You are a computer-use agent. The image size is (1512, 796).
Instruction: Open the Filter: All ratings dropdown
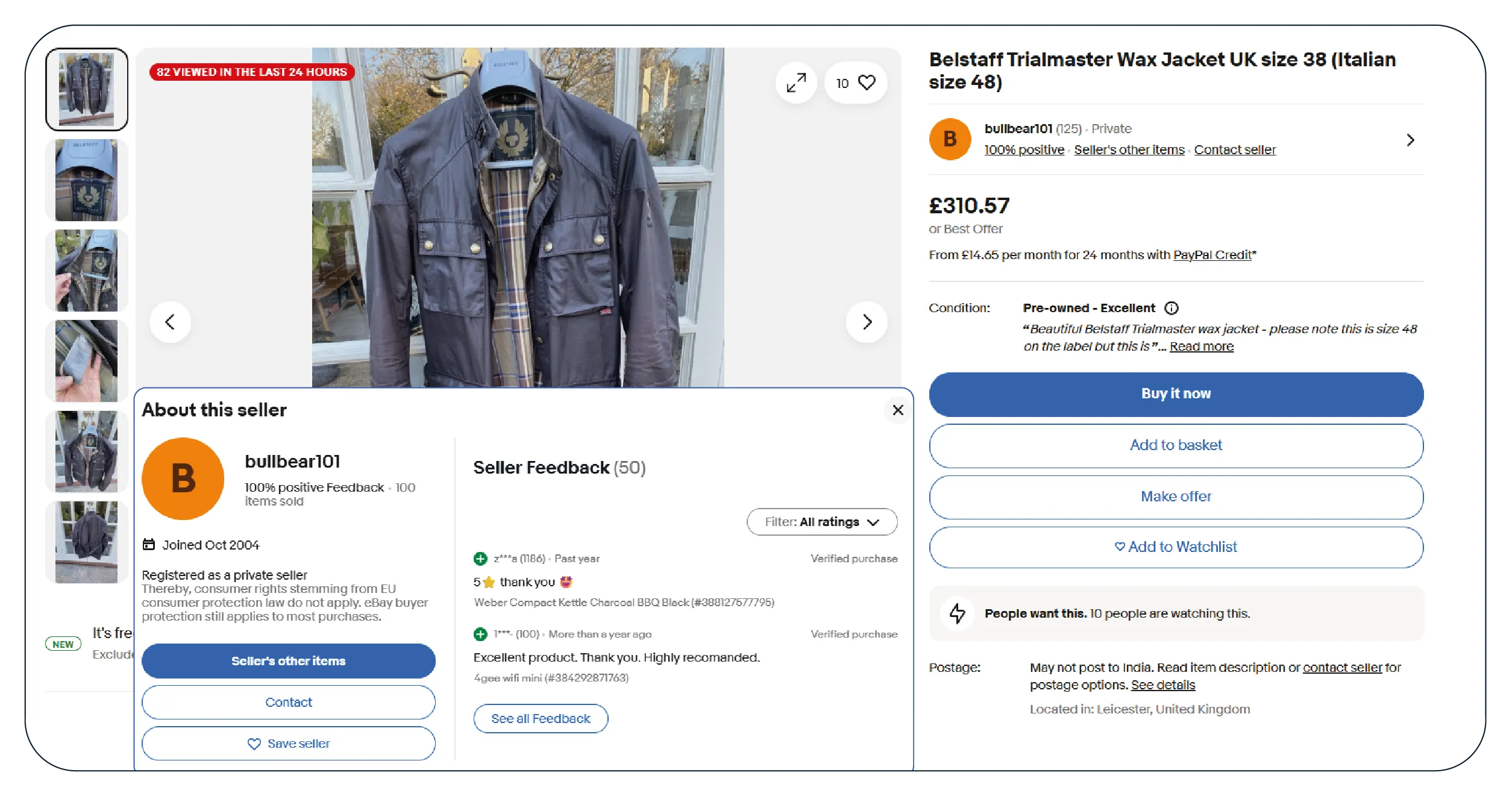(x=821, y=522)
